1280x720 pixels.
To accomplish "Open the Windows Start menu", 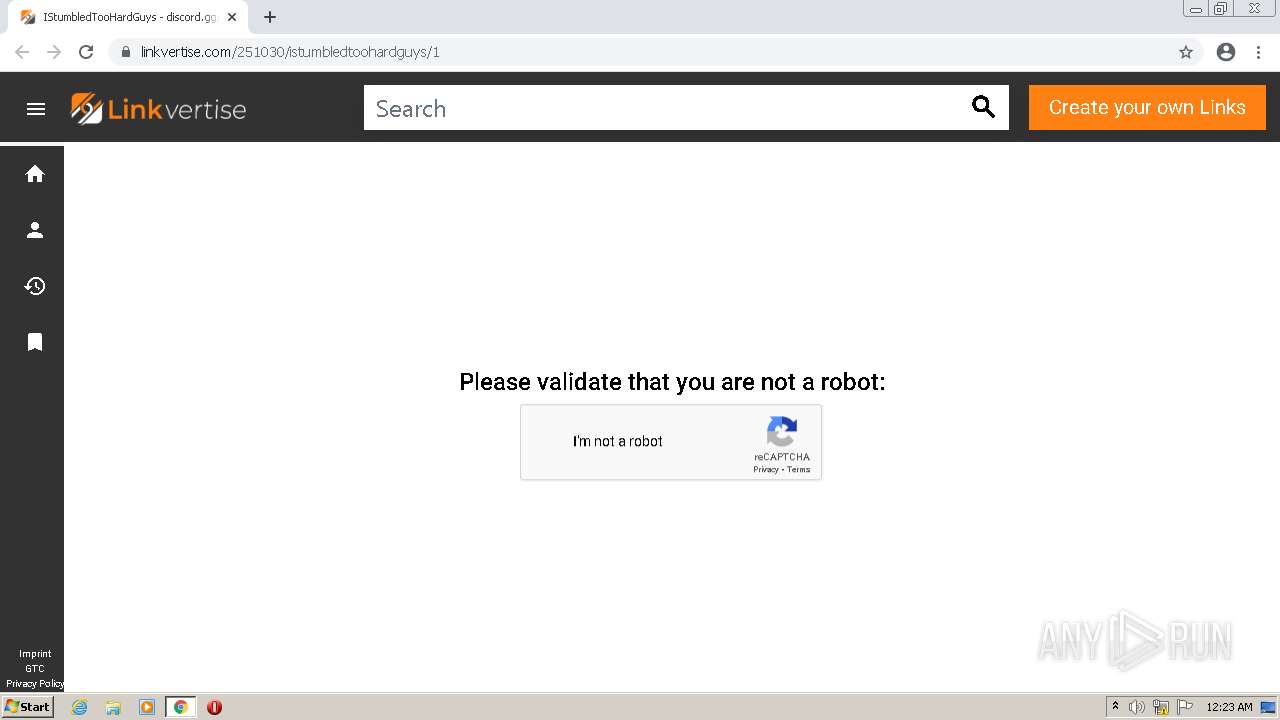I will [27, 707].
